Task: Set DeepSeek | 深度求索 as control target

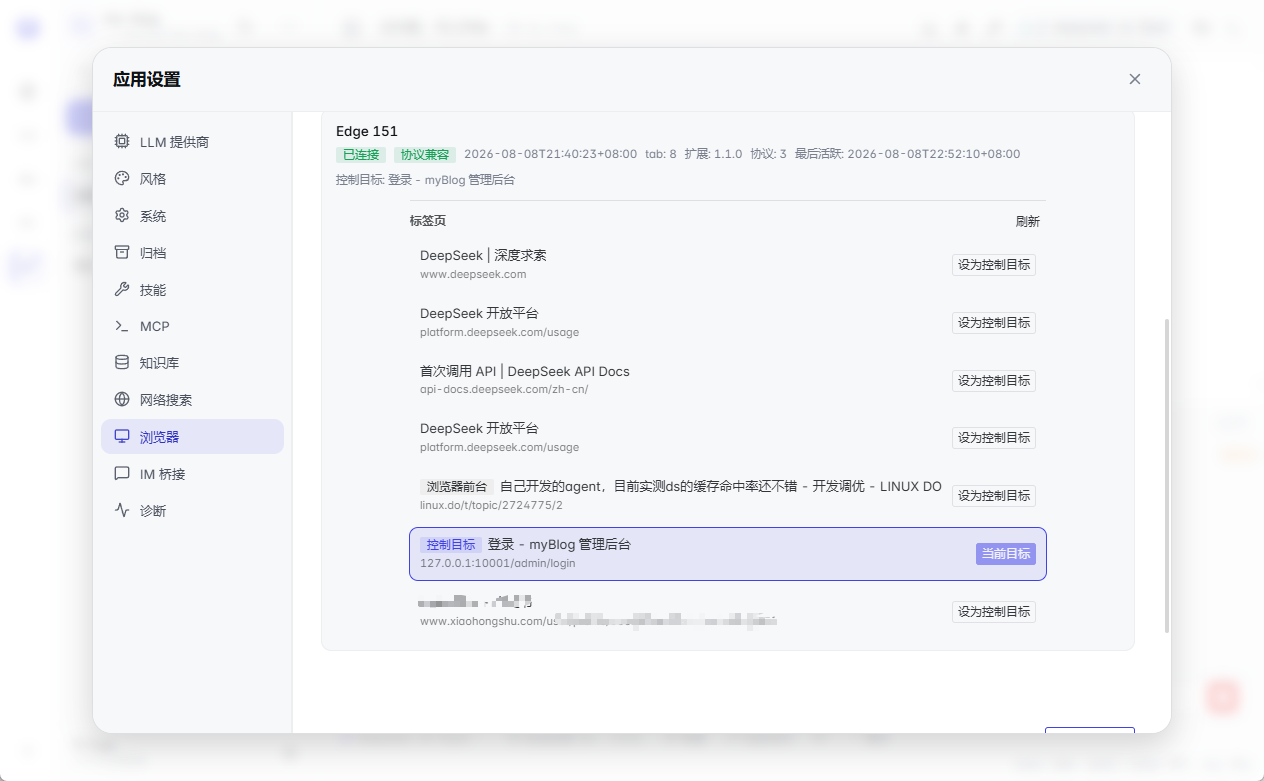Action: point(994,265)
